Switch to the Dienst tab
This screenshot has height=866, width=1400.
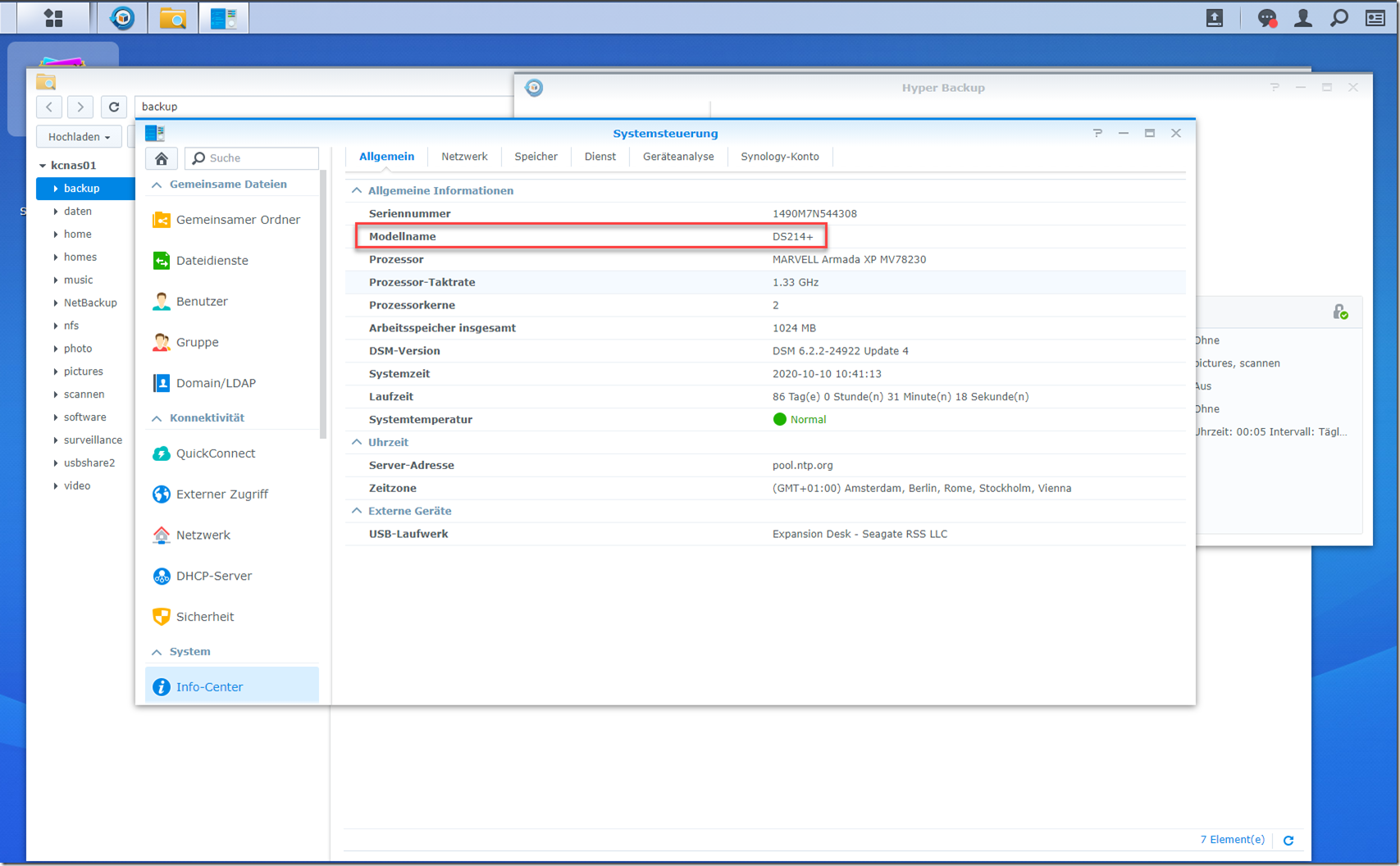point(600,157)
